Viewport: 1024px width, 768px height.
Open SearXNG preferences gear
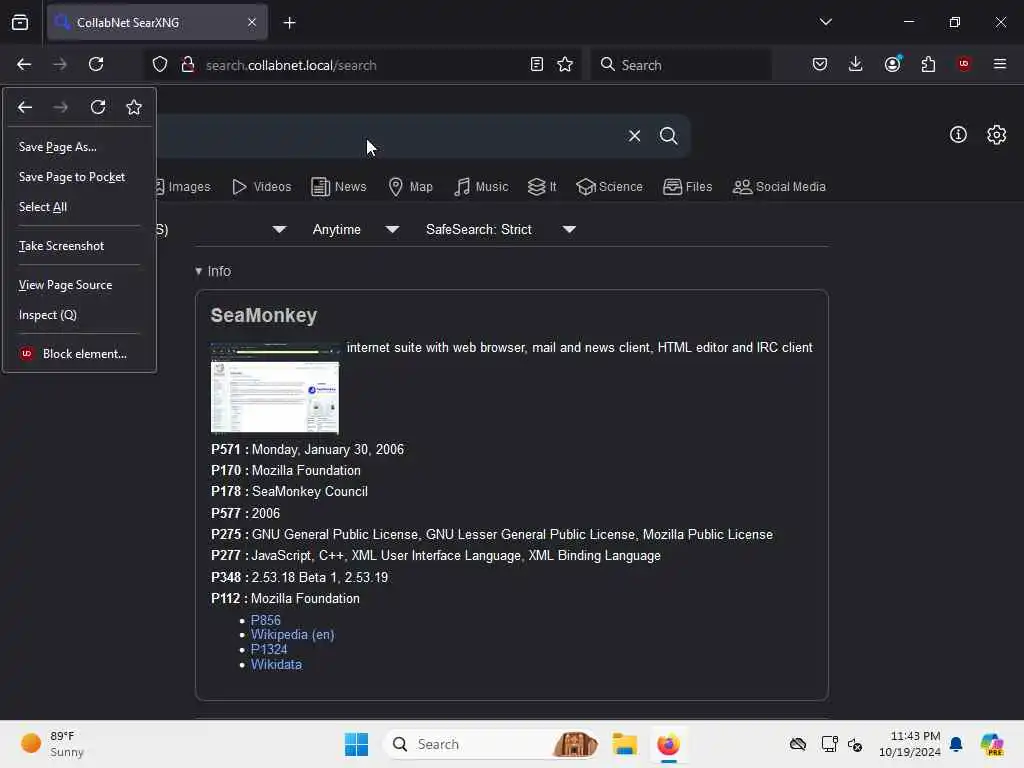[996, 135]
